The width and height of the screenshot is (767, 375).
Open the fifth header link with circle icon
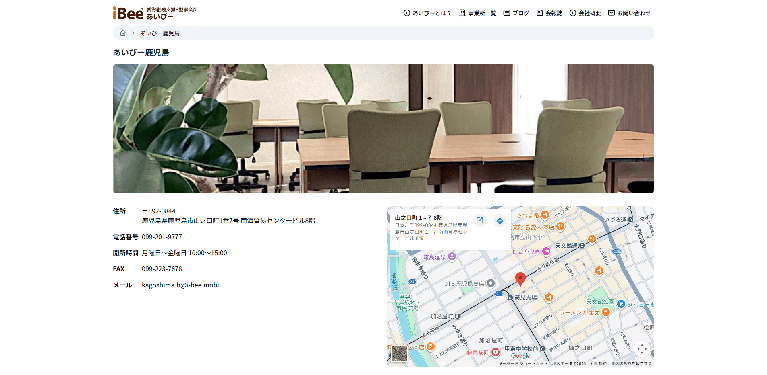[x=585, y=13]
